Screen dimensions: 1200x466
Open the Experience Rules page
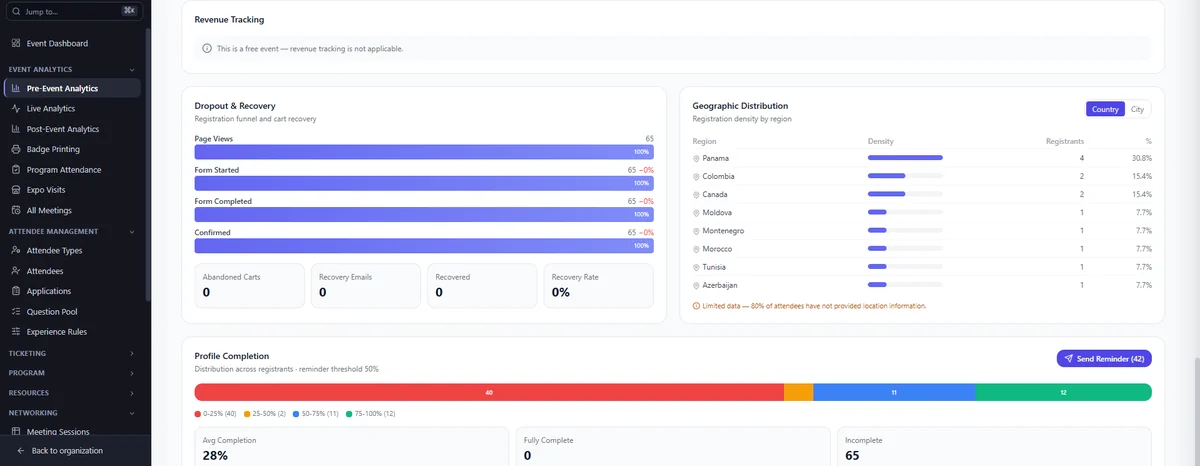pyautogui.click(x=72, y=332)
